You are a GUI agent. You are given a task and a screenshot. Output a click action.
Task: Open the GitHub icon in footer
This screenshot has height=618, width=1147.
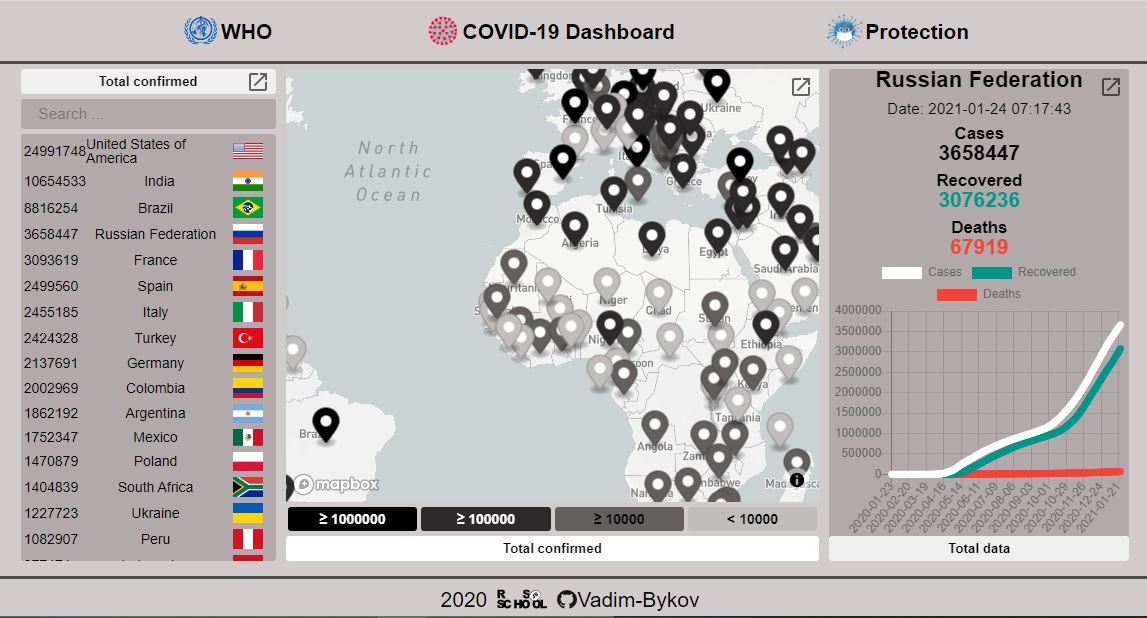click(567, 600)
